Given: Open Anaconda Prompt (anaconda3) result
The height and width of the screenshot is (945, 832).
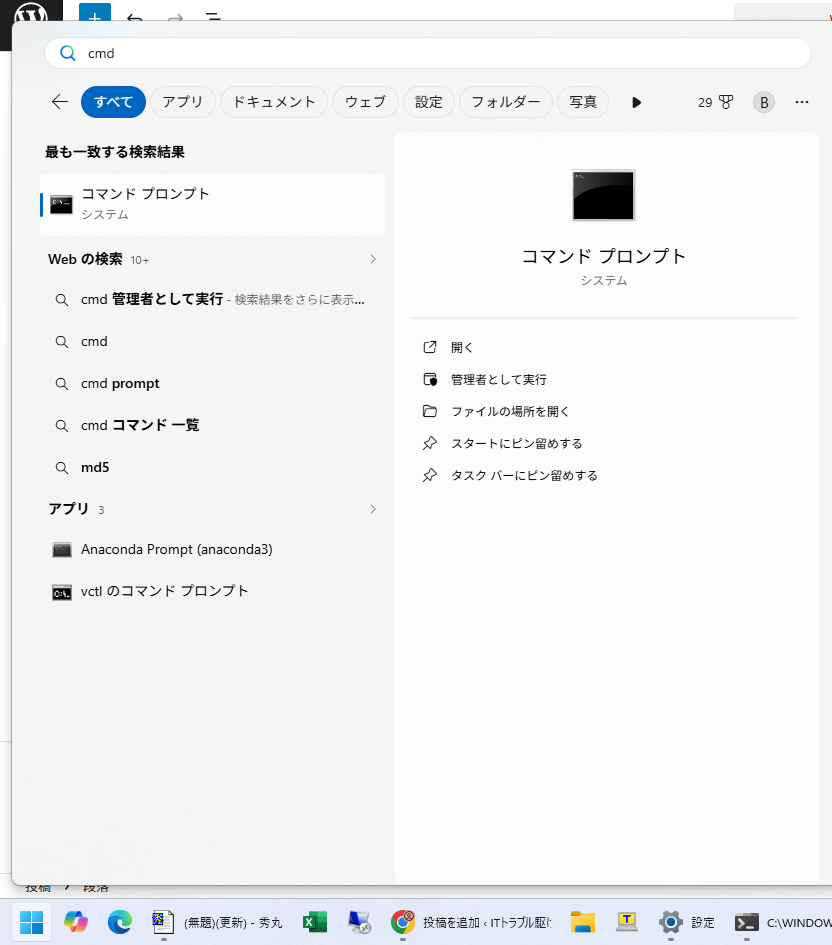Looking at the screenshot, I should [x=176, y=549].
